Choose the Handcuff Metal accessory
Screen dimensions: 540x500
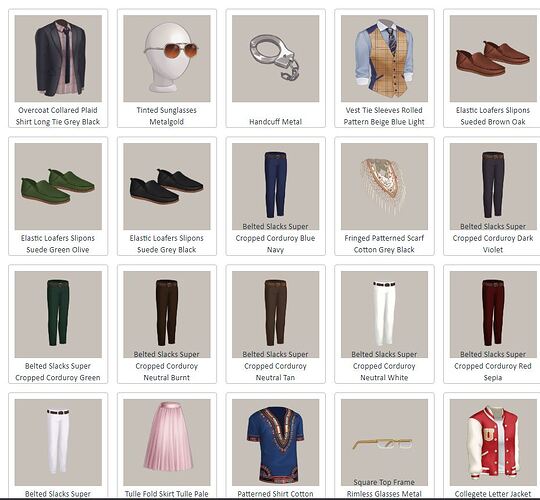click(276, 68)
